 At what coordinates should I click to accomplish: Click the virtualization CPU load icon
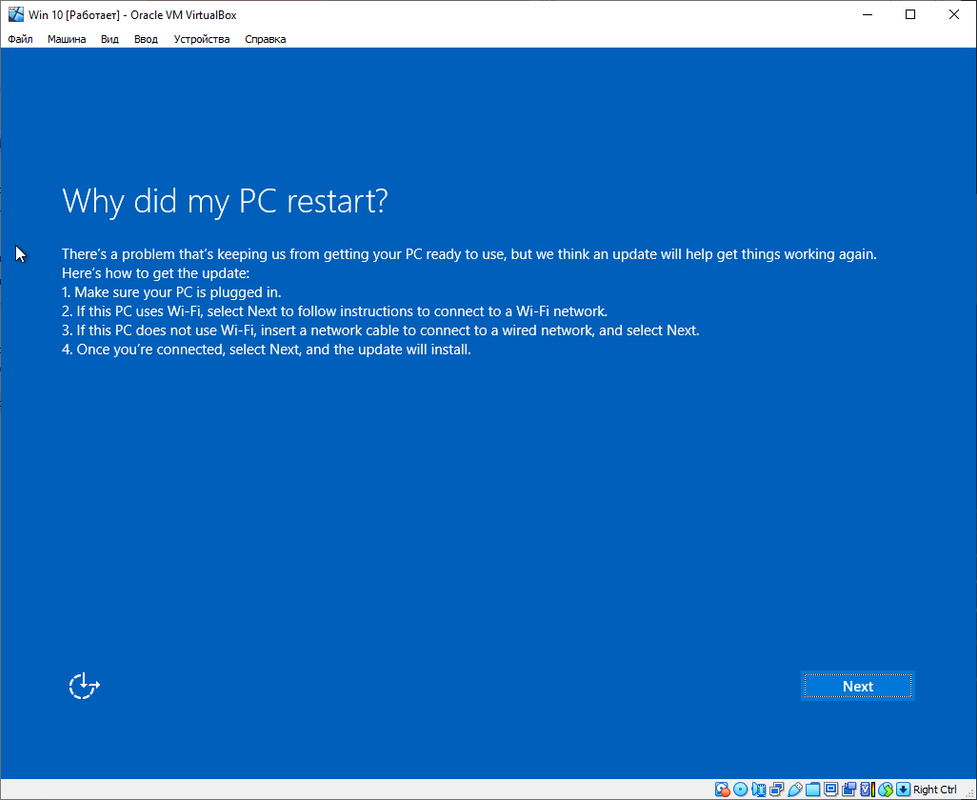tap(867, 789)
